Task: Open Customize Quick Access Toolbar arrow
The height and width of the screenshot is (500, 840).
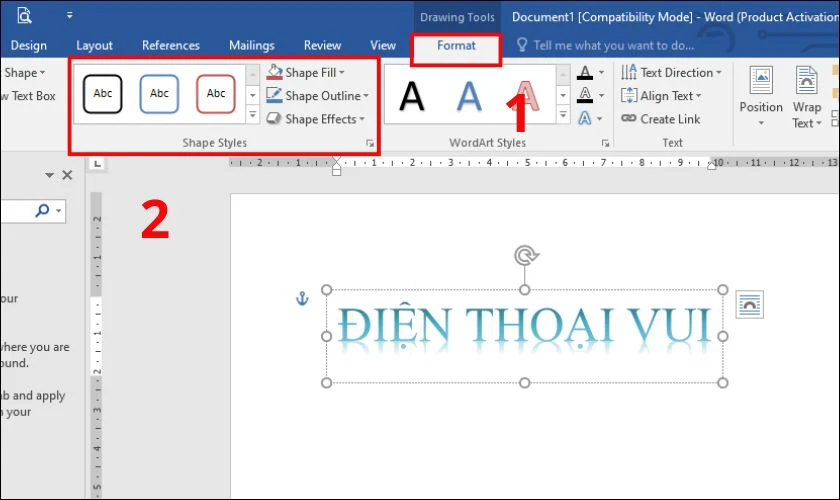Action: pyautogui.click(x=70, y=16)
